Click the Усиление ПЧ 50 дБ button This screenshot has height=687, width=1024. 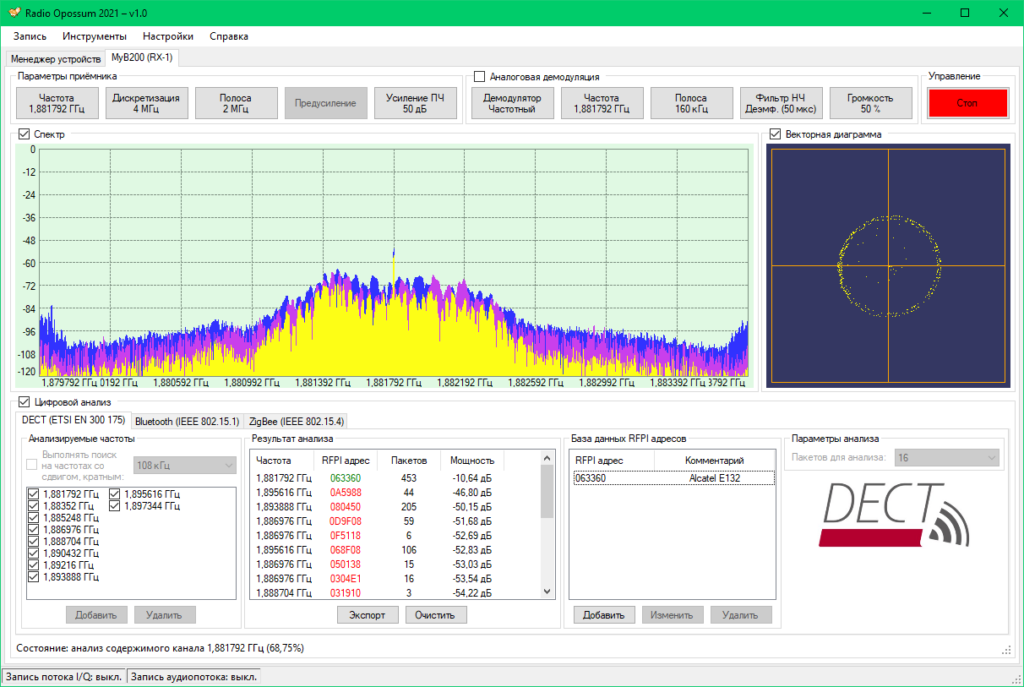click(x=414, y=103)
